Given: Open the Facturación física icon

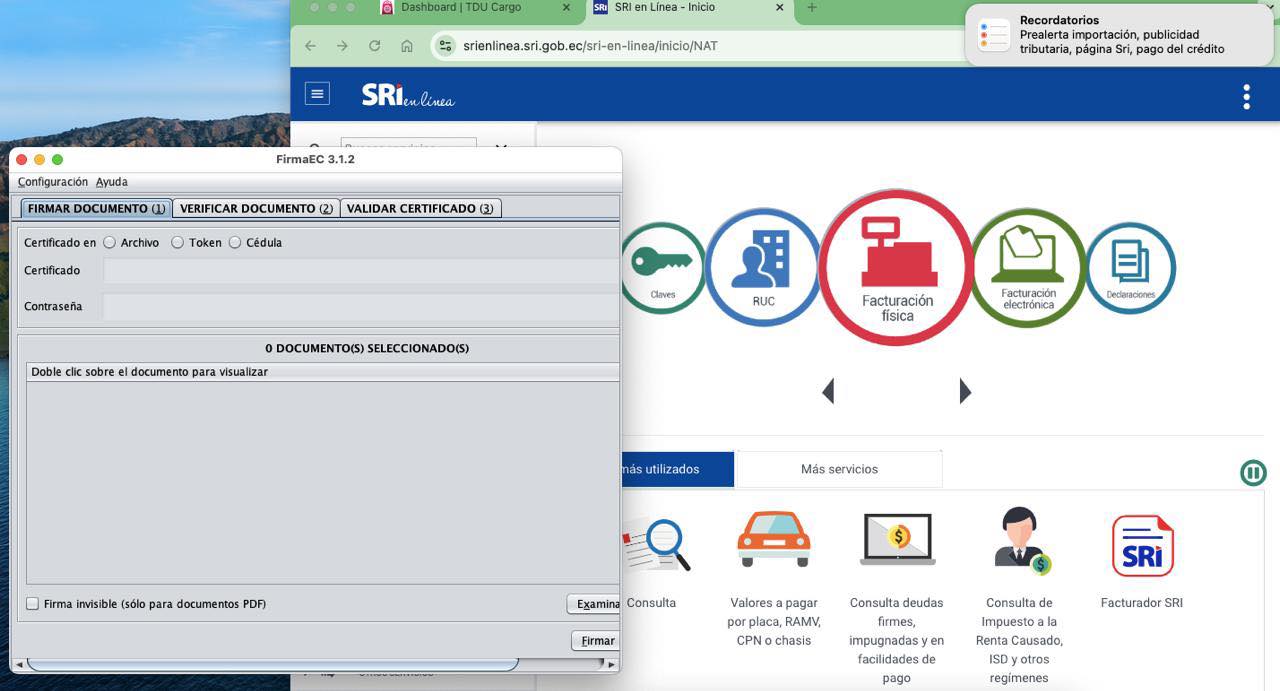Looking at the screenshot, I should [x=896, y=268].
